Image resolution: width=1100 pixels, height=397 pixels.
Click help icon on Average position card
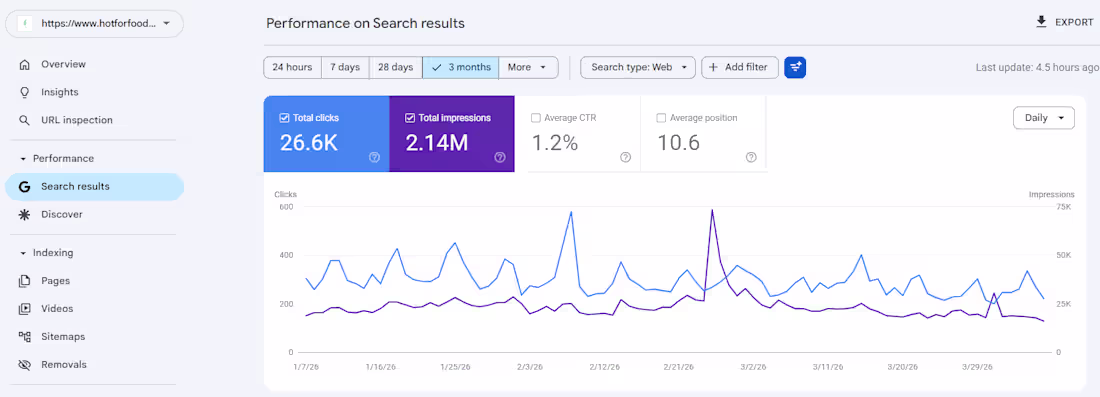pos(751,157)
